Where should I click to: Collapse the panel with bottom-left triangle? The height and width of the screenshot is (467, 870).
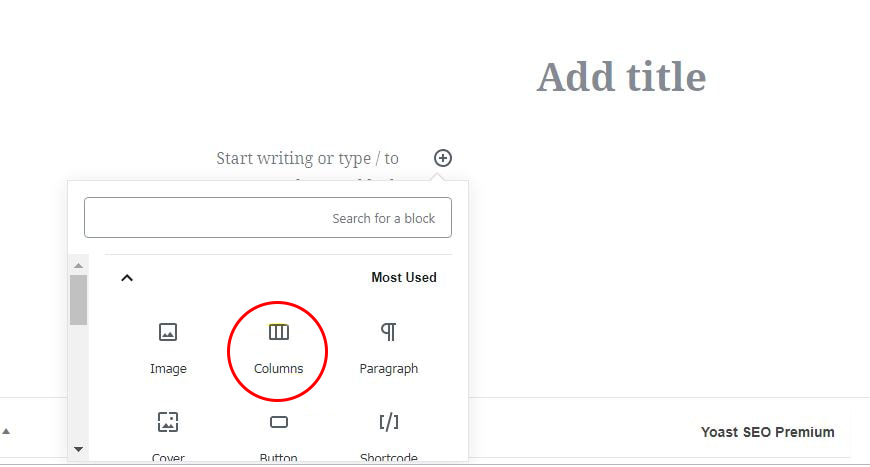click(x=6, y=431)
